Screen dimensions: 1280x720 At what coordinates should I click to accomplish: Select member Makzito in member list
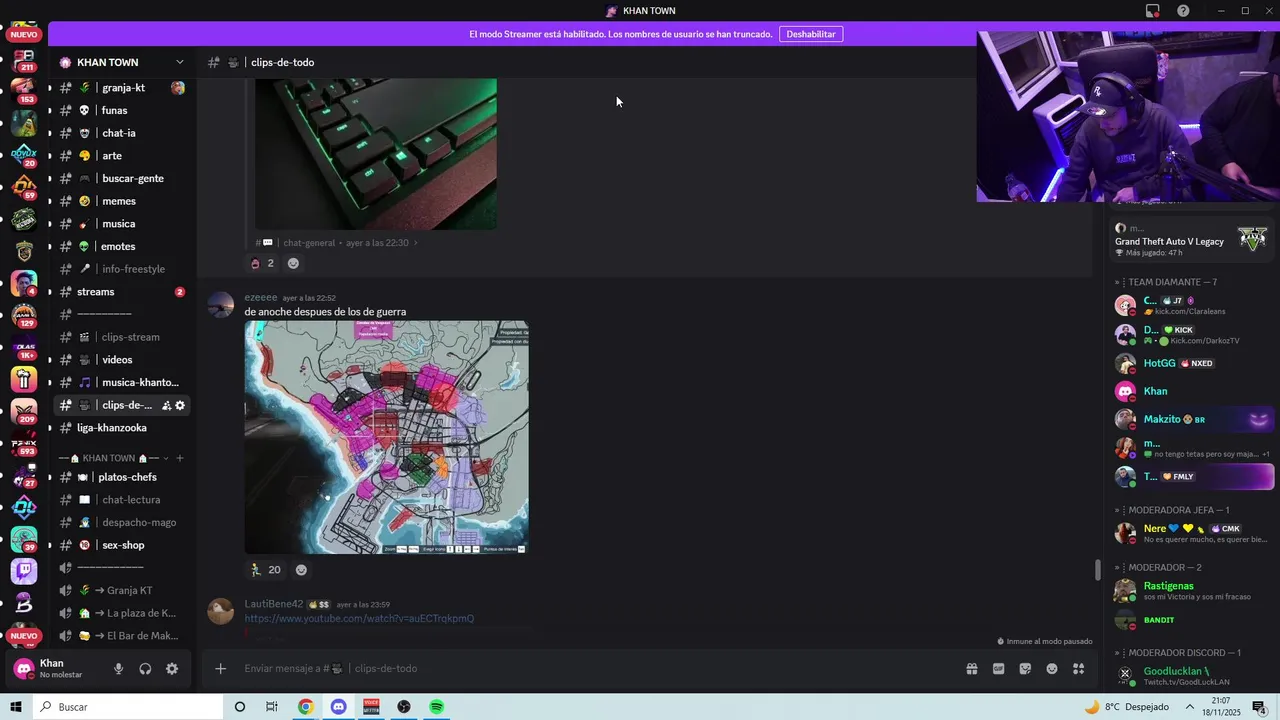[x=1193, y=420]
